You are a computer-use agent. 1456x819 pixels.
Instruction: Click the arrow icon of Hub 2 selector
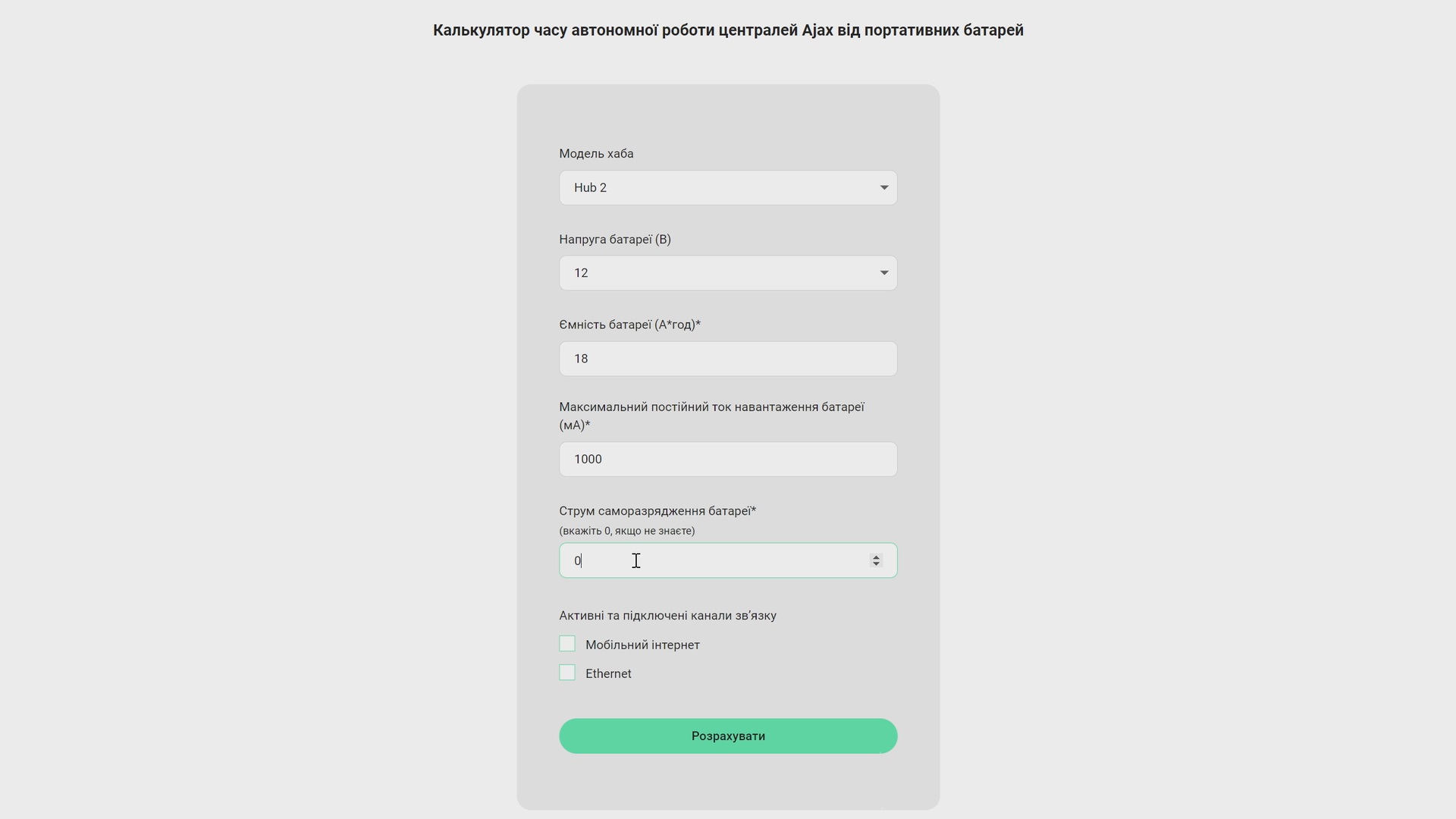pos(883,187)
